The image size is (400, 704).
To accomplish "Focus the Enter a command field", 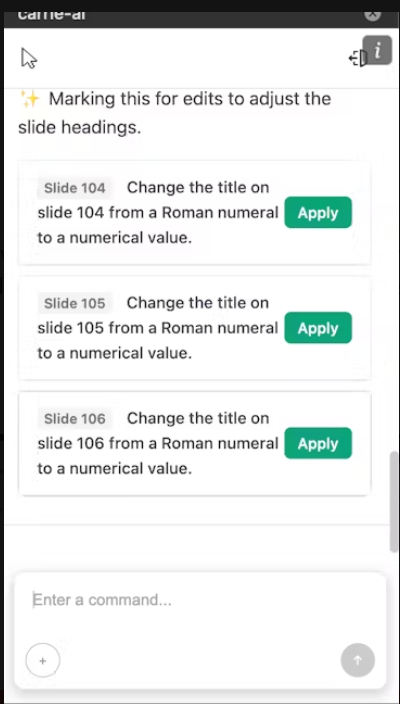I will [200, 600].
